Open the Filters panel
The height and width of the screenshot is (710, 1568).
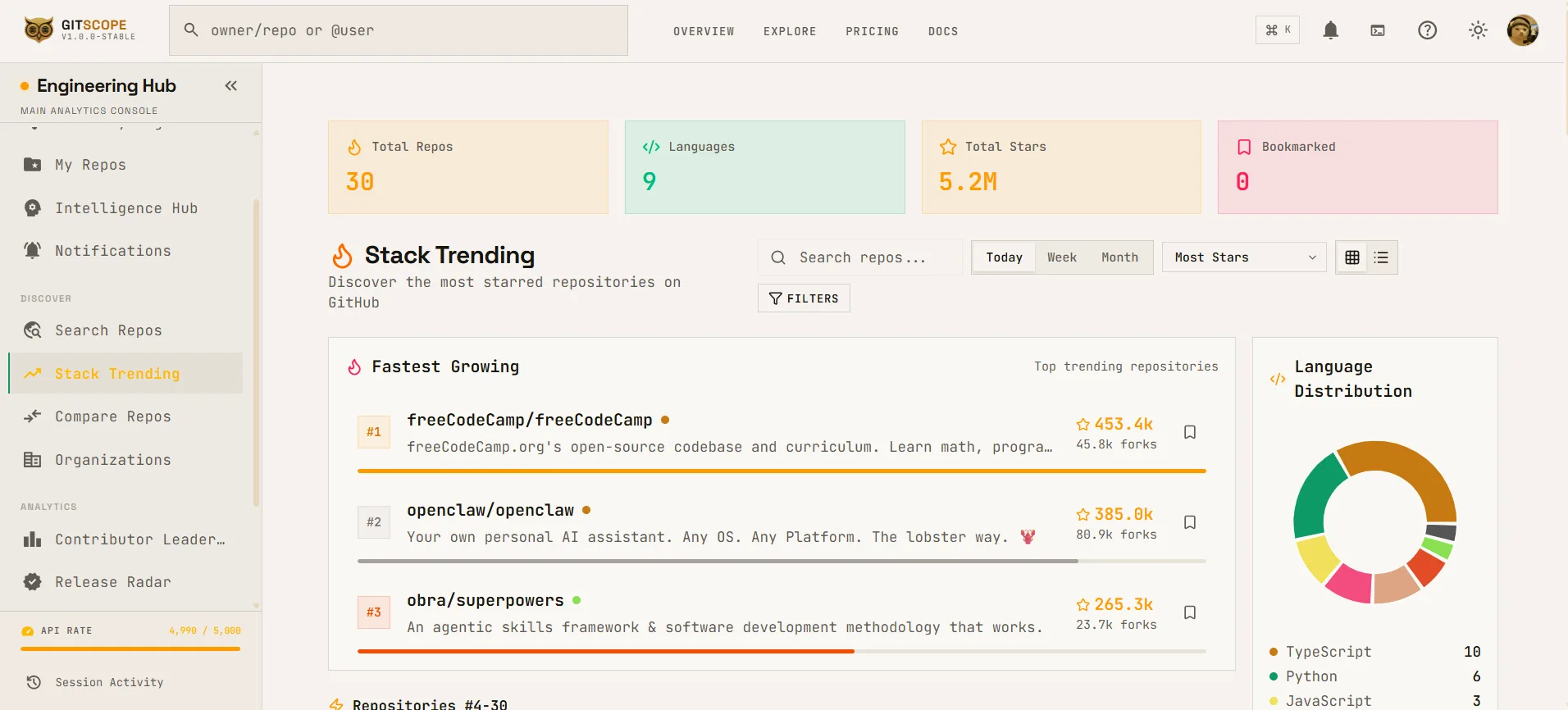point(804,298)
